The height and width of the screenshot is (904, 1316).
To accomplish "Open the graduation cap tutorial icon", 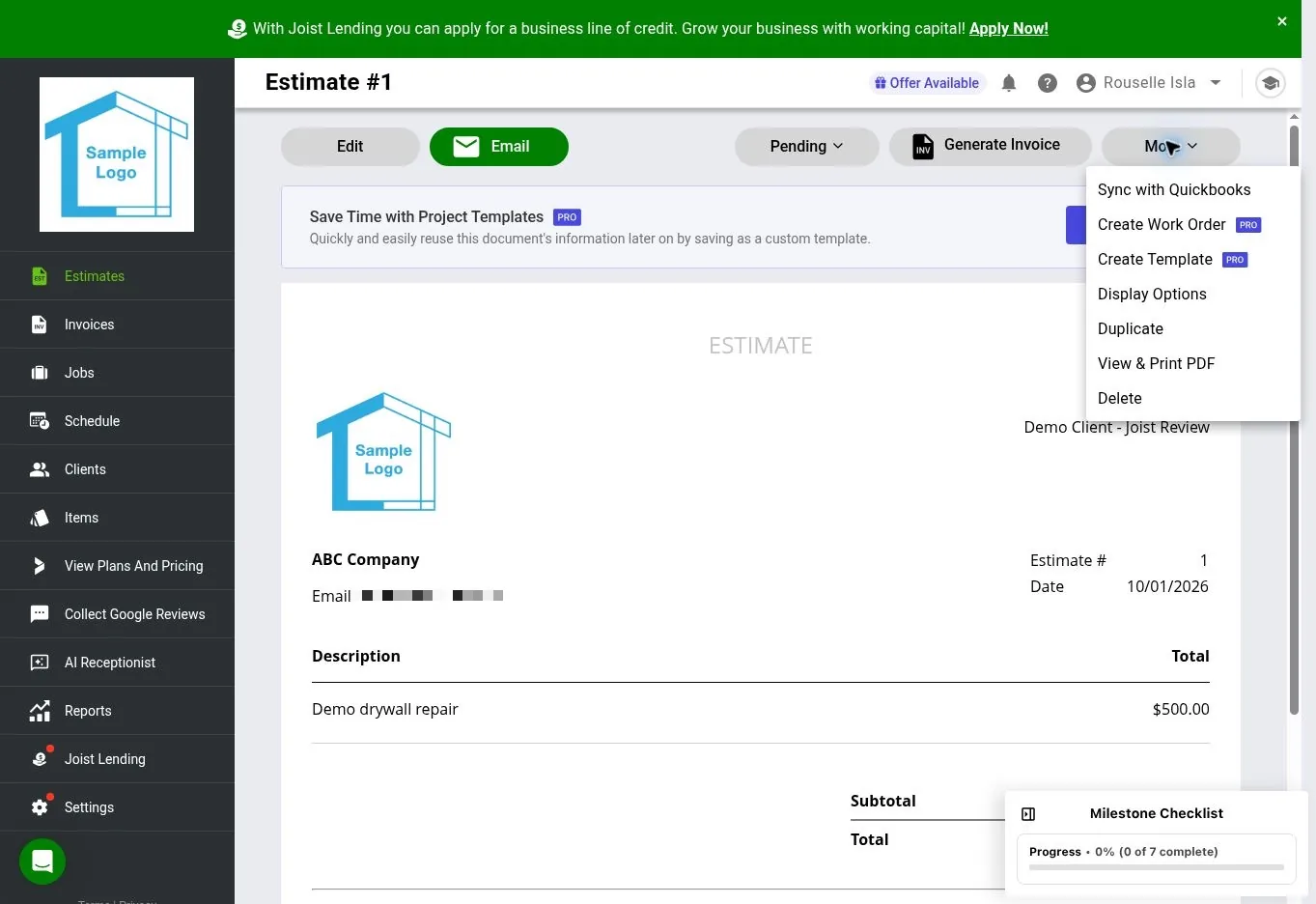I will click(1271, 83).
